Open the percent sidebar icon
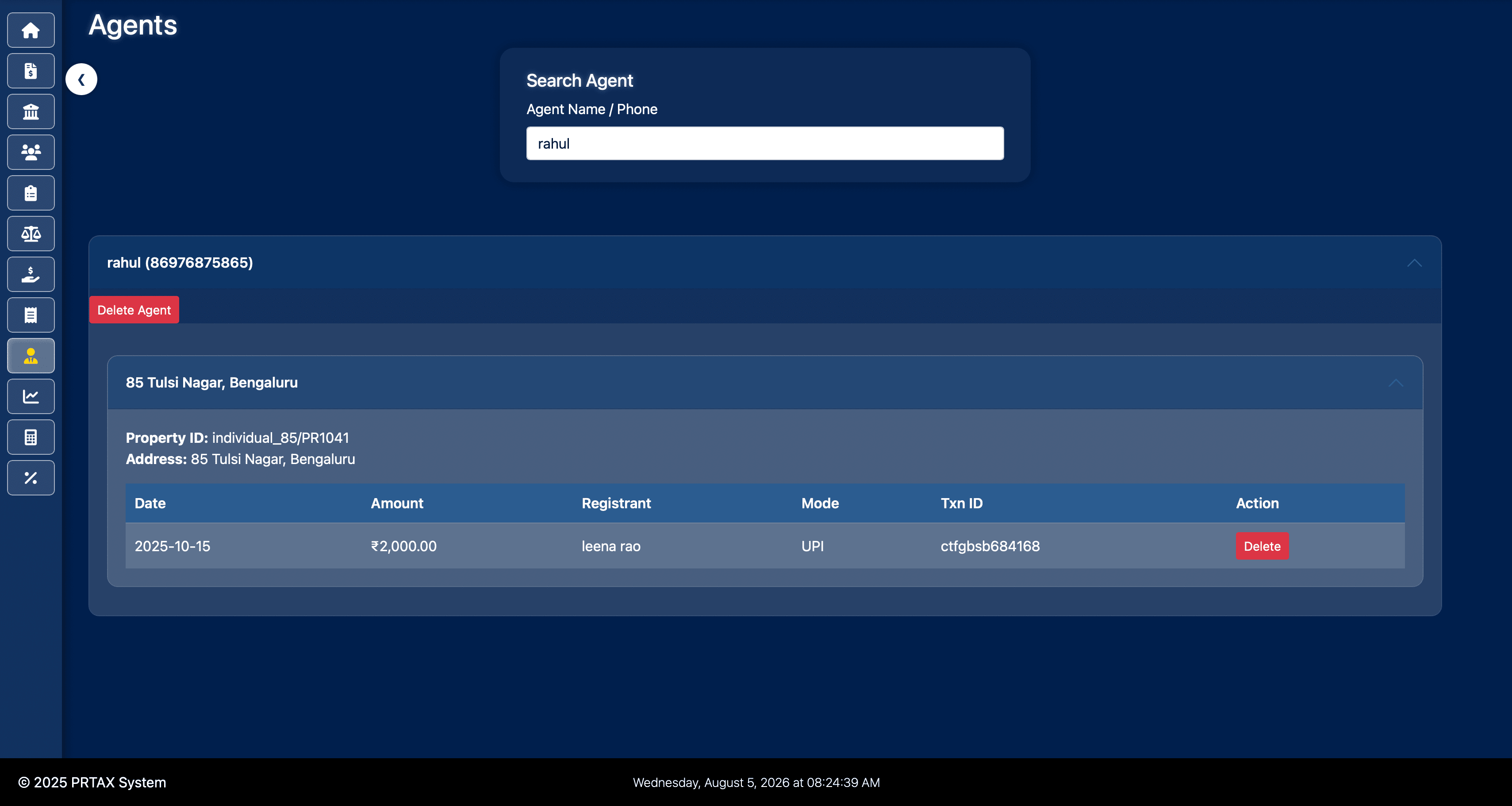This screenshot has height=806, width=1512. coord(31,478)
